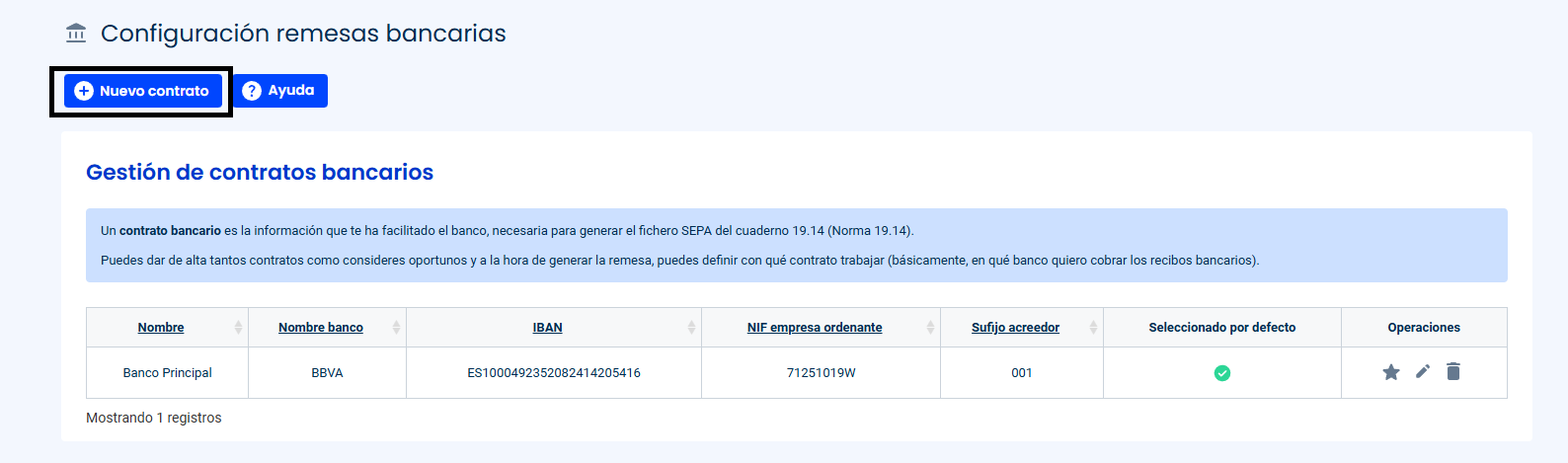Image resolution: width=1568 pixels, height=463 pixels.
Task: Sort table by Nombre column header
Action: click(161, 328)
